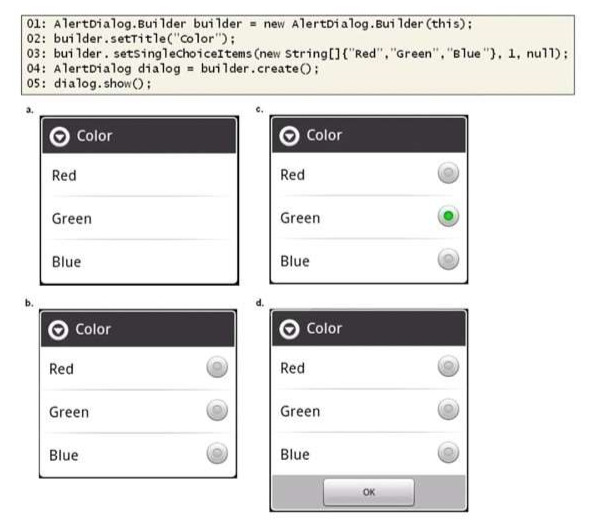The height and width of the screenshot is (522, 591).
Task: Select the Green list item in dialog a
Action: [139, 218]
